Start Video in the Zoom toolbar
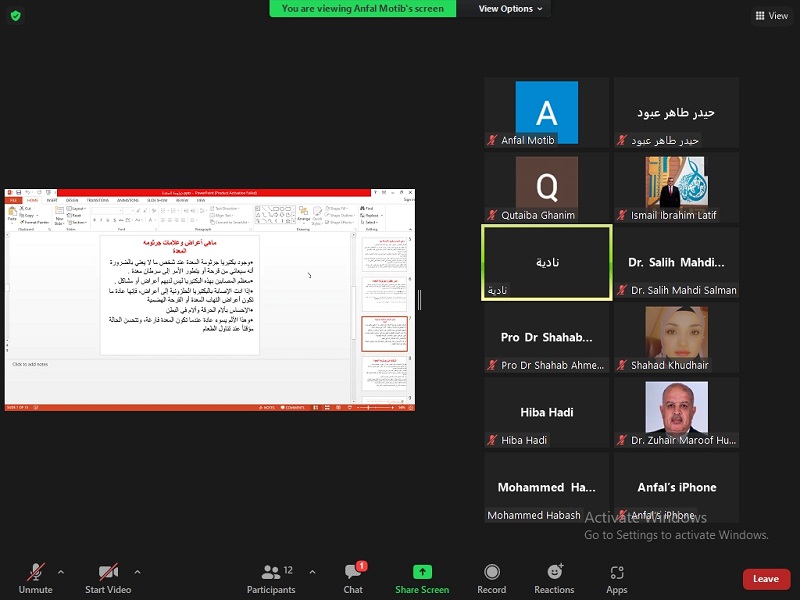 tap(108, 578)
